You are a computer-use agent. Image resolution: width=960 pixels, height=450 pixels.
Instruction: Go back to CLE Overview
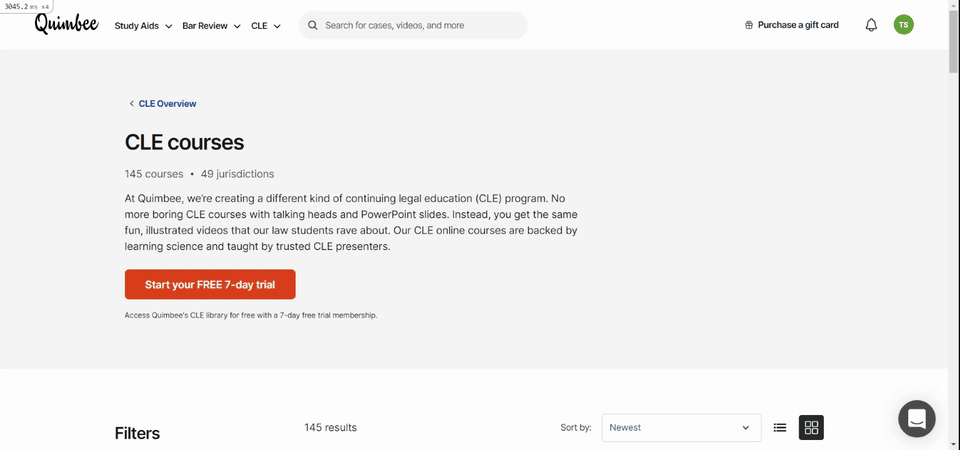(x=167, y=103)
